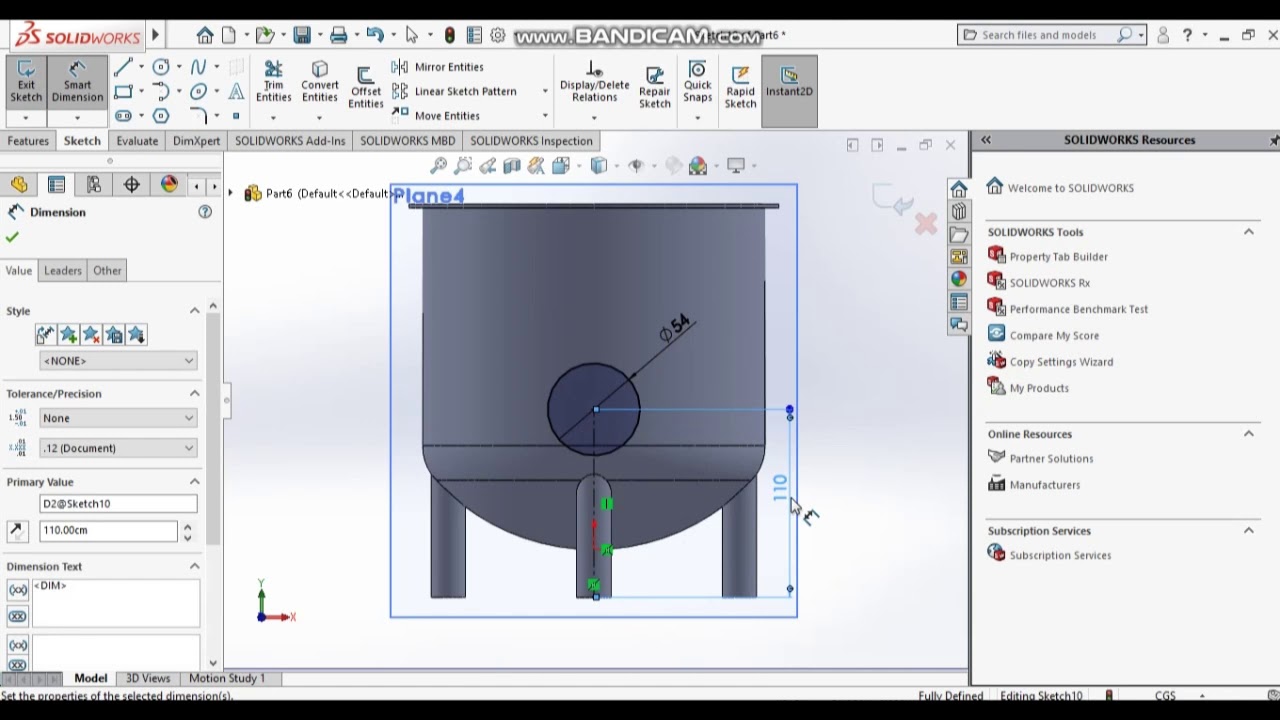Click the Print icon
Image resolution: width=1280 pixels, height=720 pixels.
pyautogui.click(x=338, y=35)
